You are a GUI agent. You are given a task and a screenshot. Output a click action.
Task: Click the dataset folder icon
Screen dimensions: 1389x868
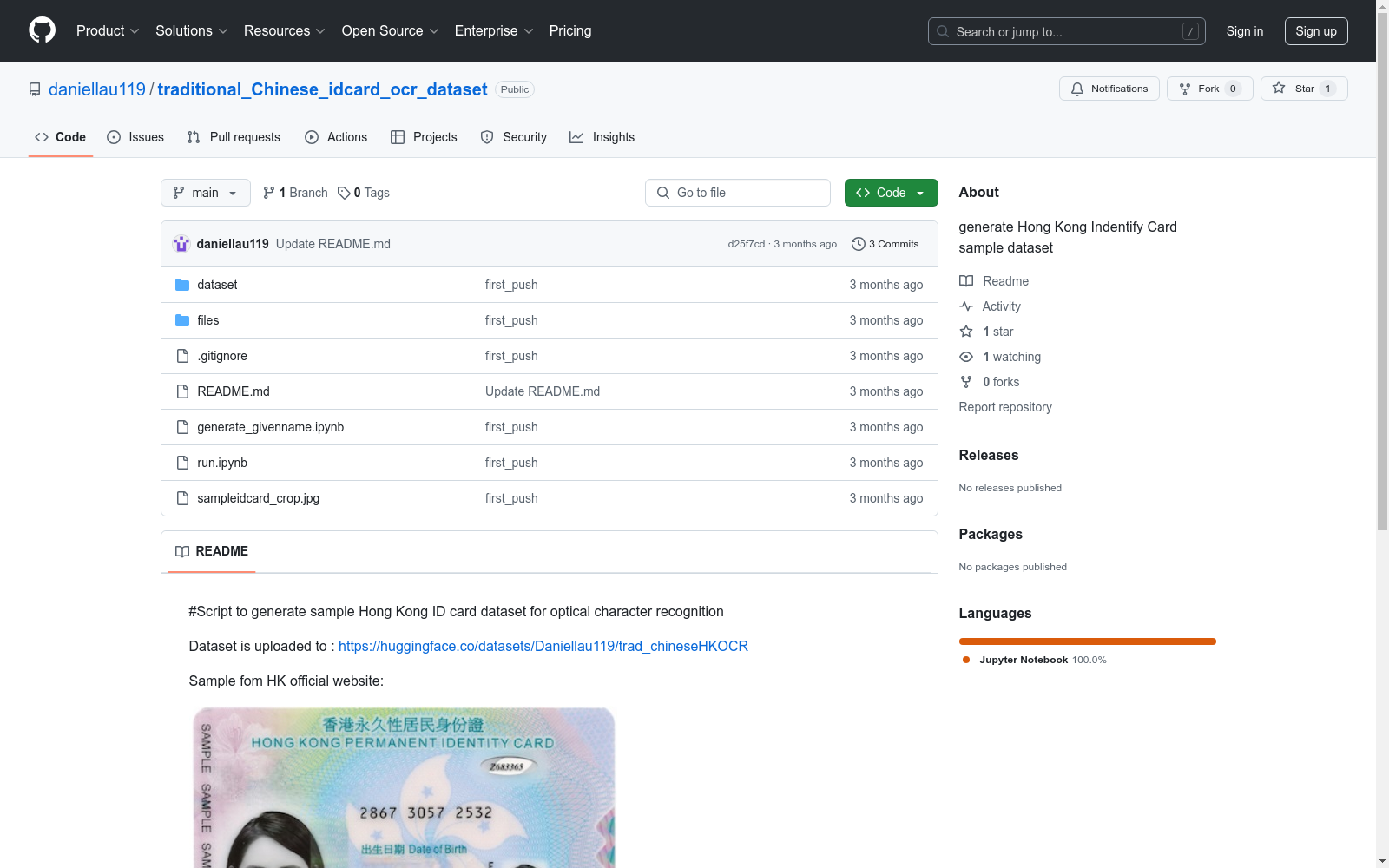pos(182,285)
